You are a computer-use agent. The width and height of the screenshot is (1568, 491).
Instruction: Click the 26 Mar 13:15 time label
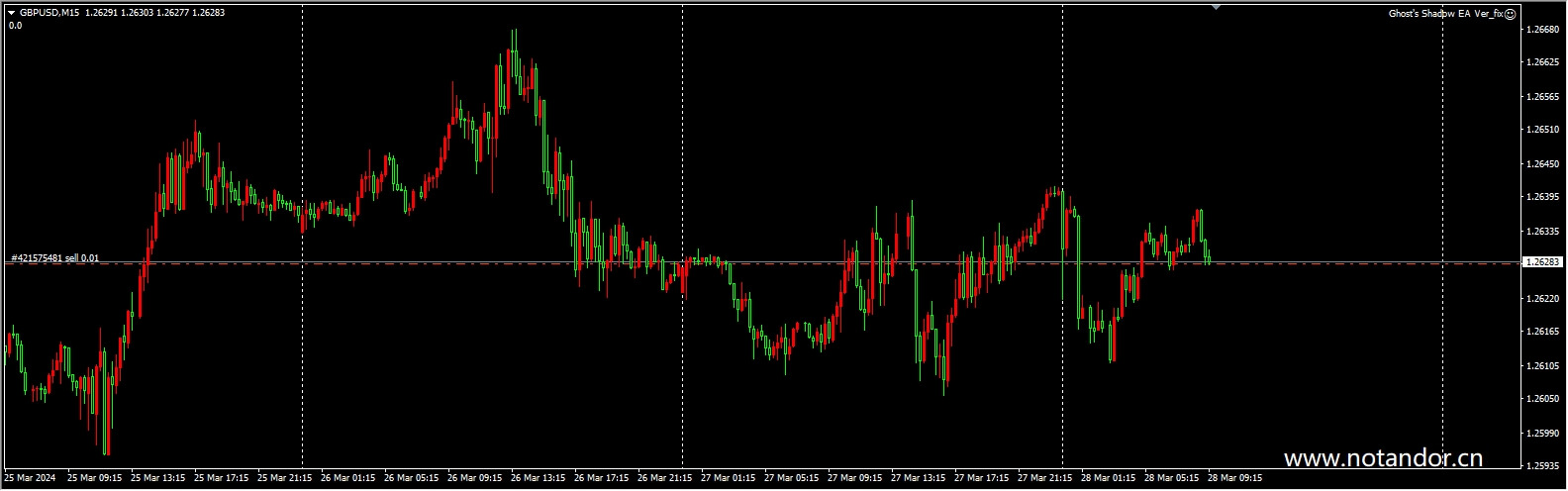pos(537,477)
